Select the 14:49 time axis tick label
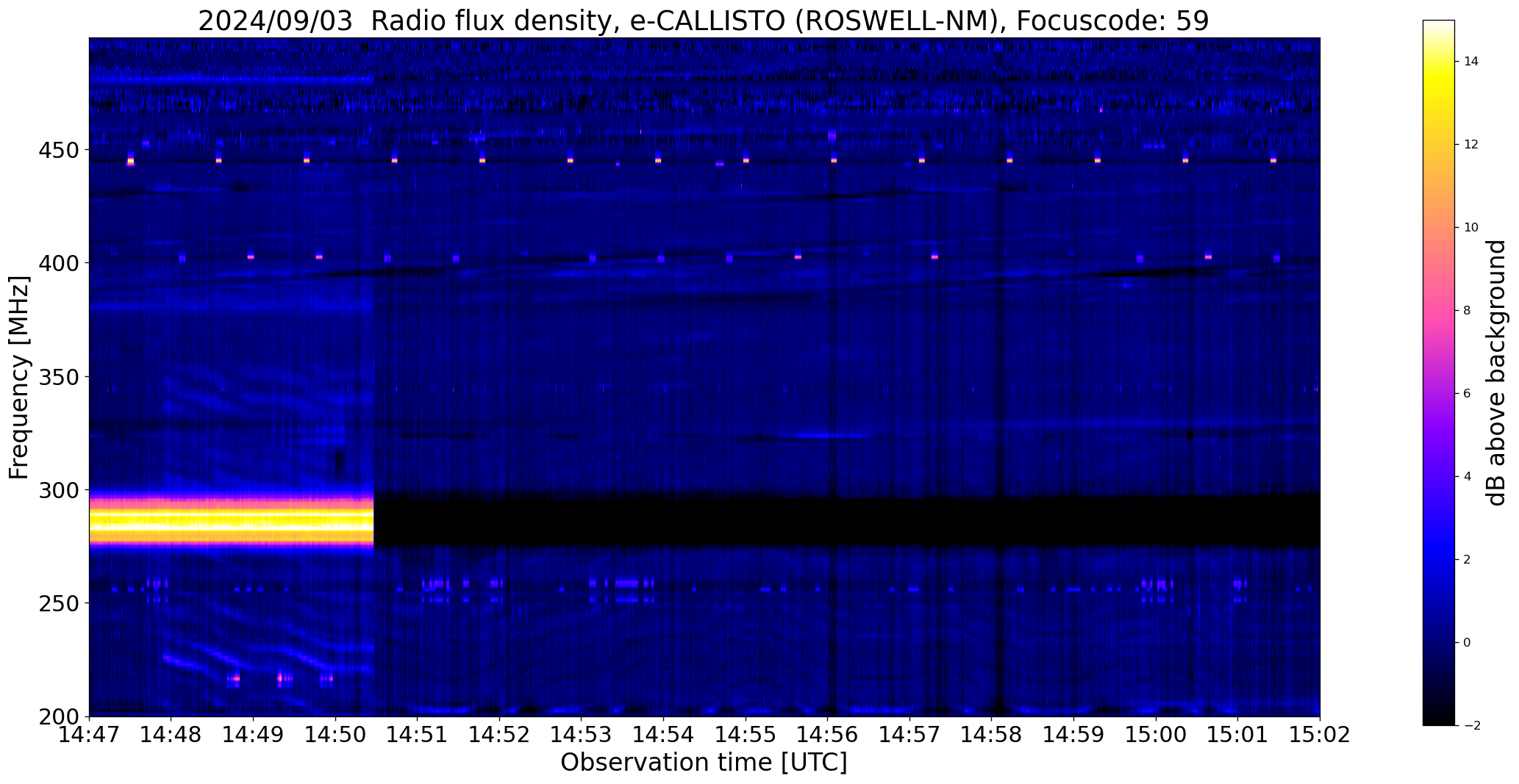Screen dimensions: 1519x784 (x=254, y=735)
